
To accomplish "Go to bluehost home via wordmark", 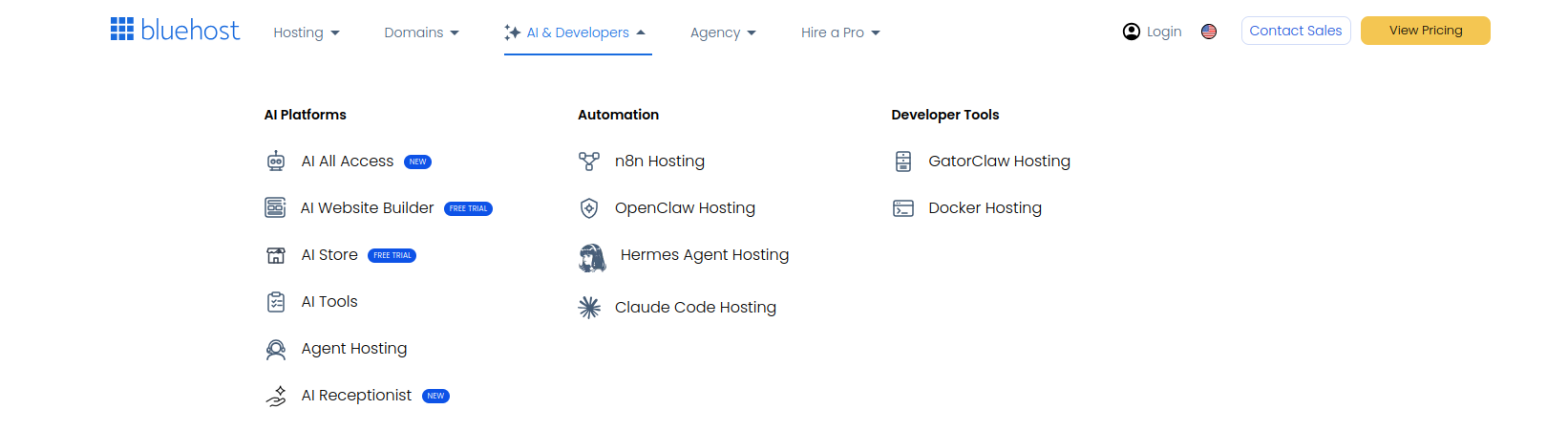I will [190, 30].
